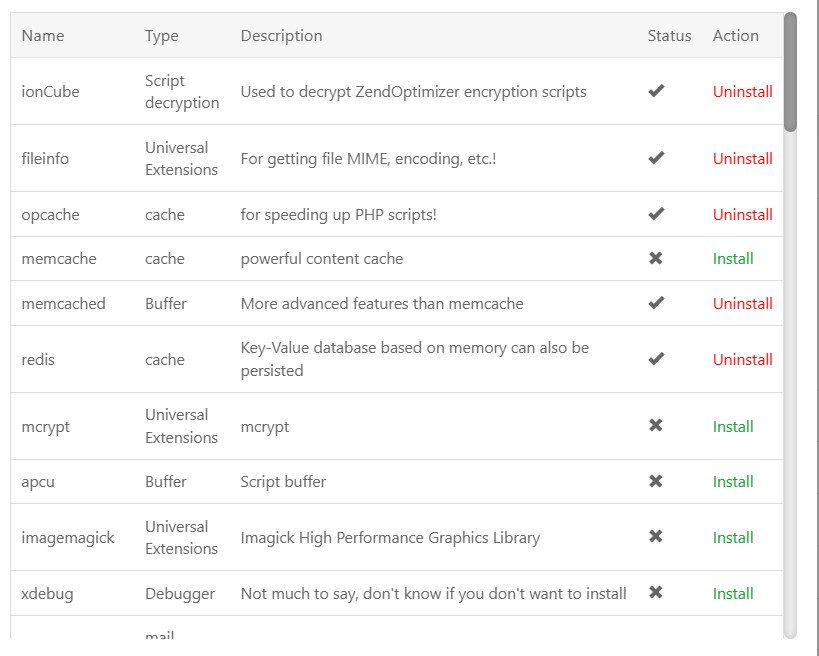Click the apcu not-installed X icon

pyautogui.click(x=656, y=481)
